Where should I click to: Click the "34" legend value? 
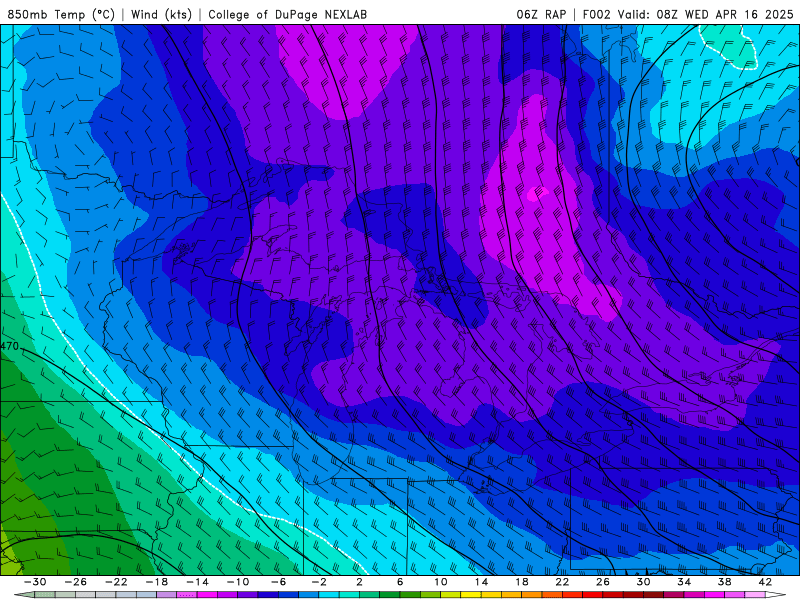(x=684, y=582)
